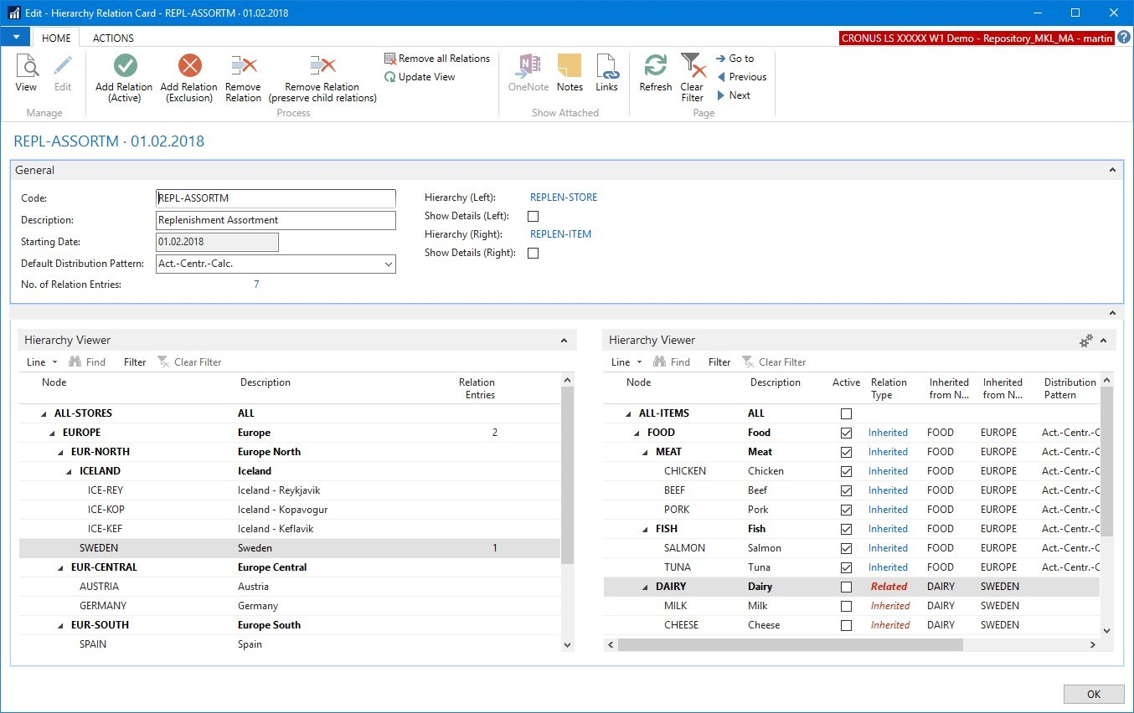The image size is (1134, 713).
Task: Click the Clear Filter ribbon icon
Action: click(x=692, y=67)
